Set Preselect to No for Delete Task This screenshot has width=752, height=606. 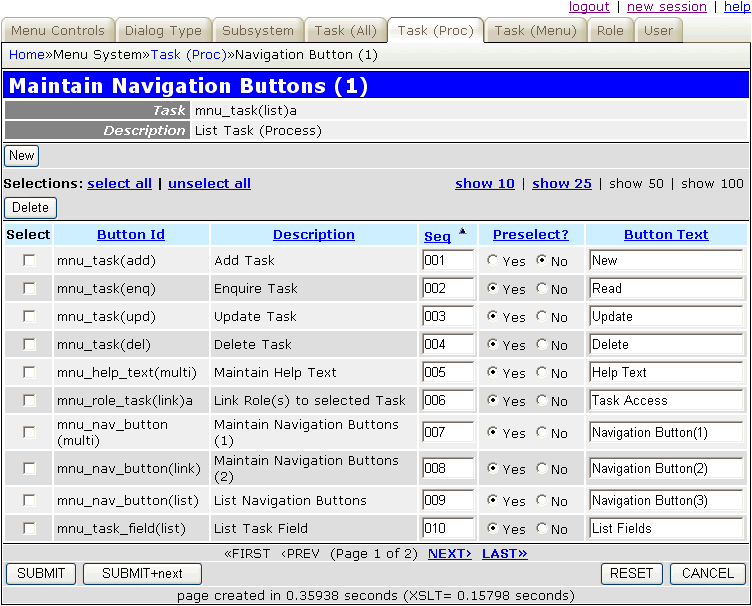tap(542, 344)
